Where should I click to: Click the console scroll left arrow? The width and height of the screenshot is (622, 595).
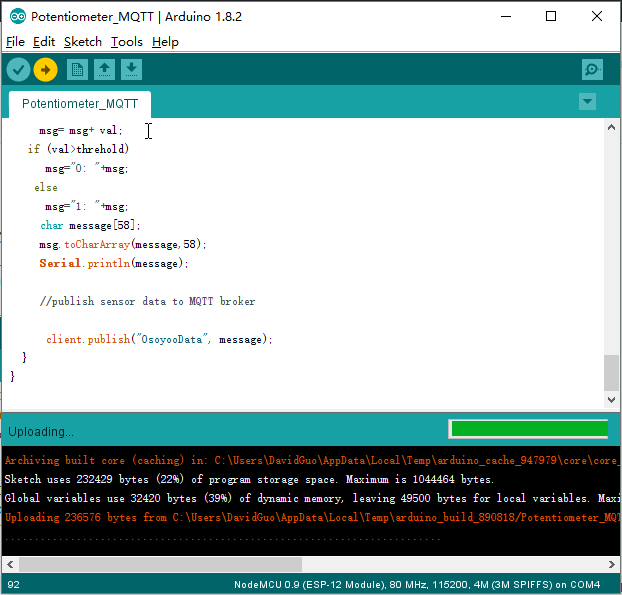[10, 564]
